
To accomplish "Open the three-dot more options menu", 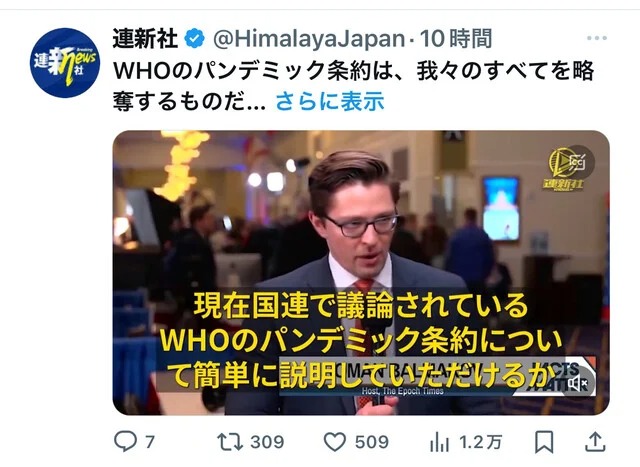I will click(x=597, y=38).
